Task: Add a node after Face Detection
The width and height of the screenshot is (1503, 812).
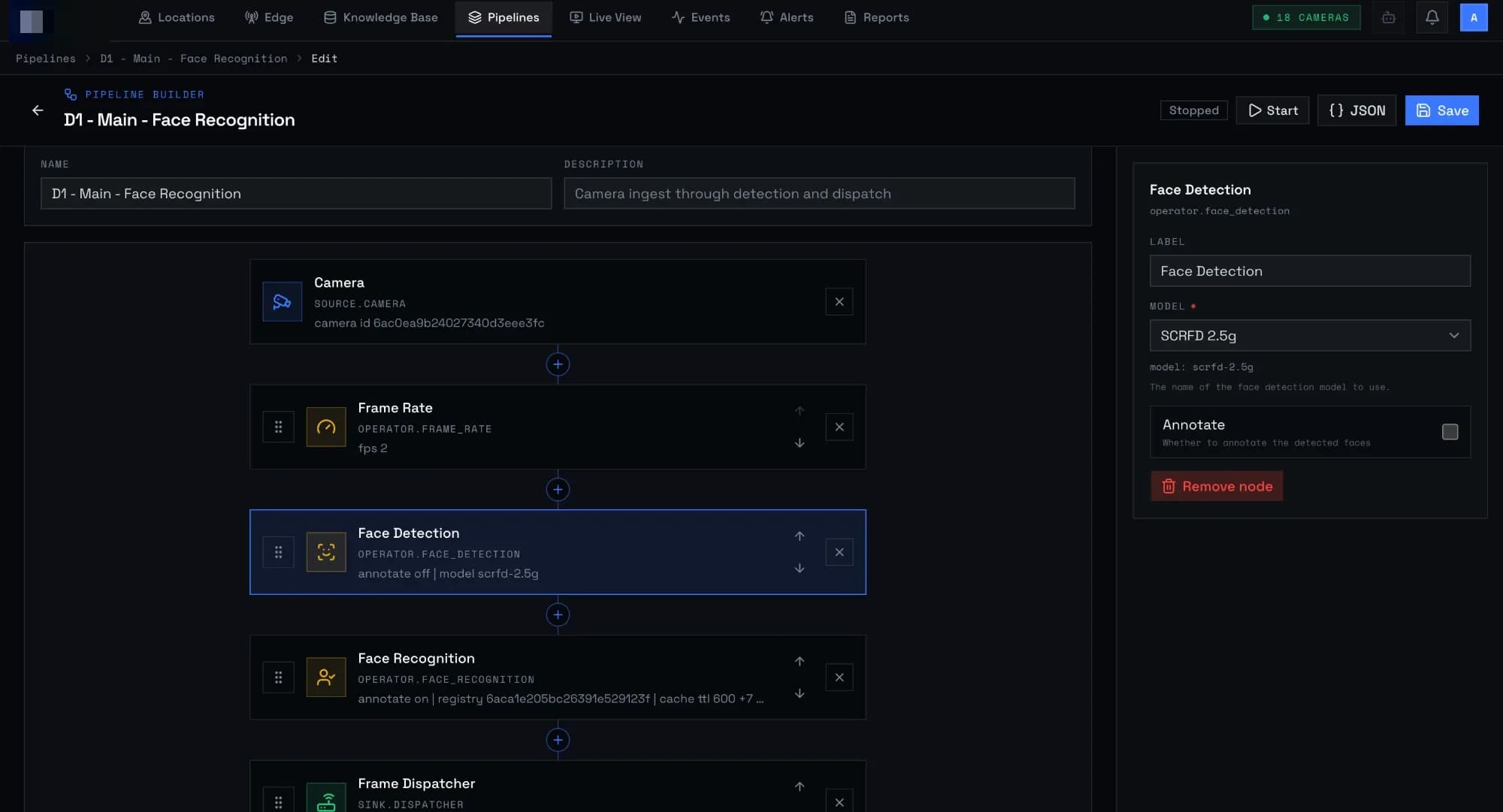Action: click(x=558, y=615)
